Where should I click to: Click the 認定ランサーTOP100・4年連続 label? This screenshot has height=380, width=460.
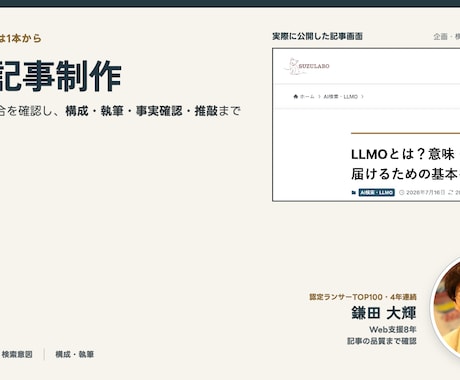[363, 297]
